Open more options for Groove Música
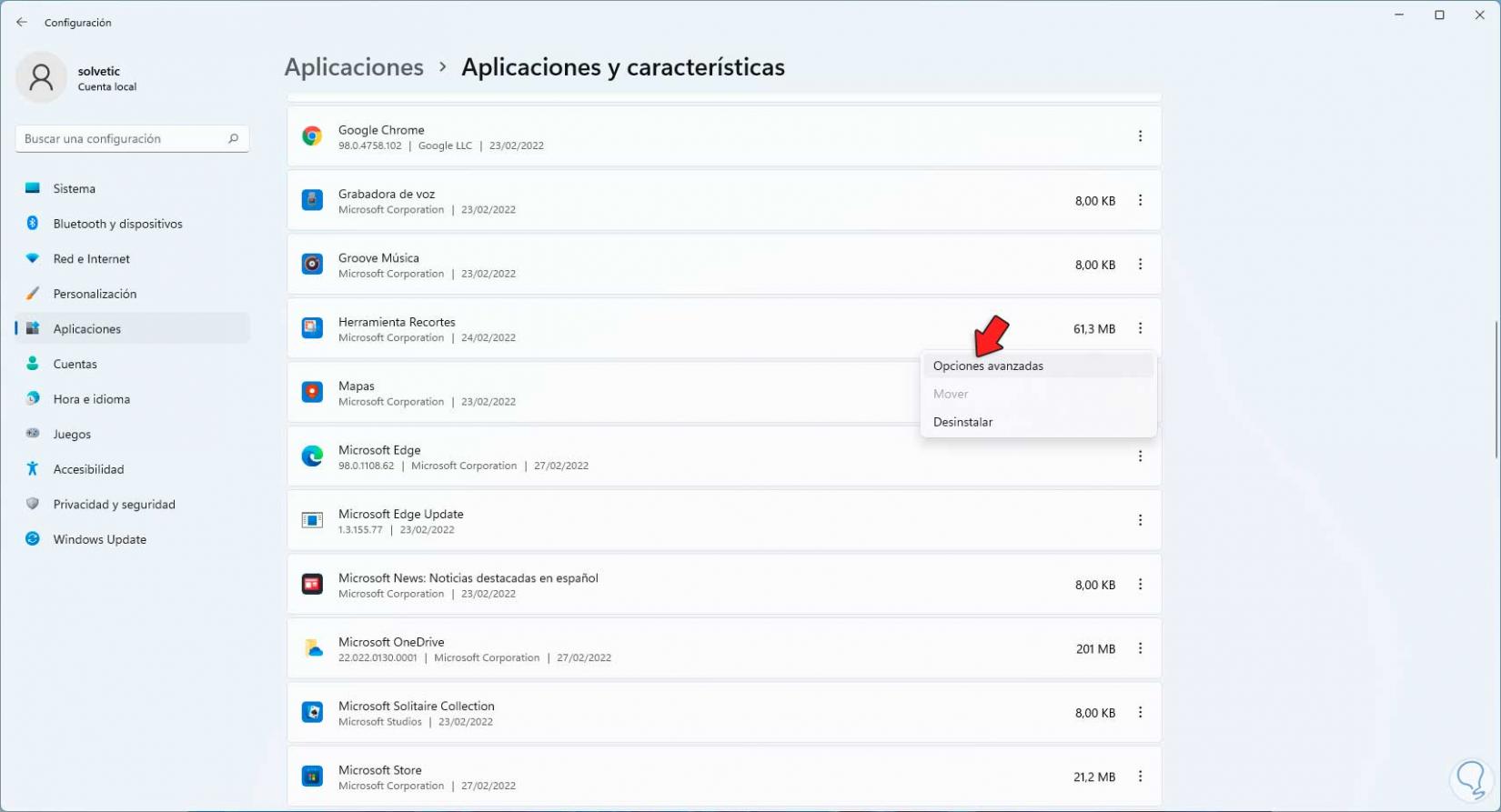Image resolution: width=1501 pixels, height=812 pixels. 1140,265
